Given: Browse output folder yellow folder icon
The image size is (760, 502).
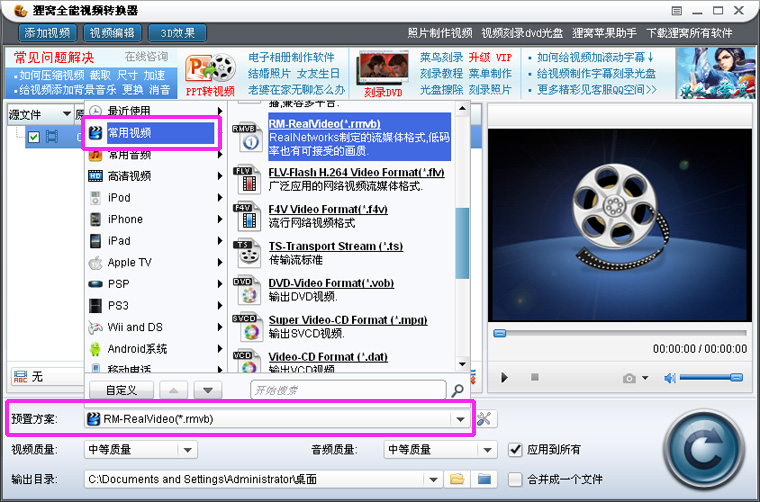Looking at the screenshot, I should (x=457, y=479).
